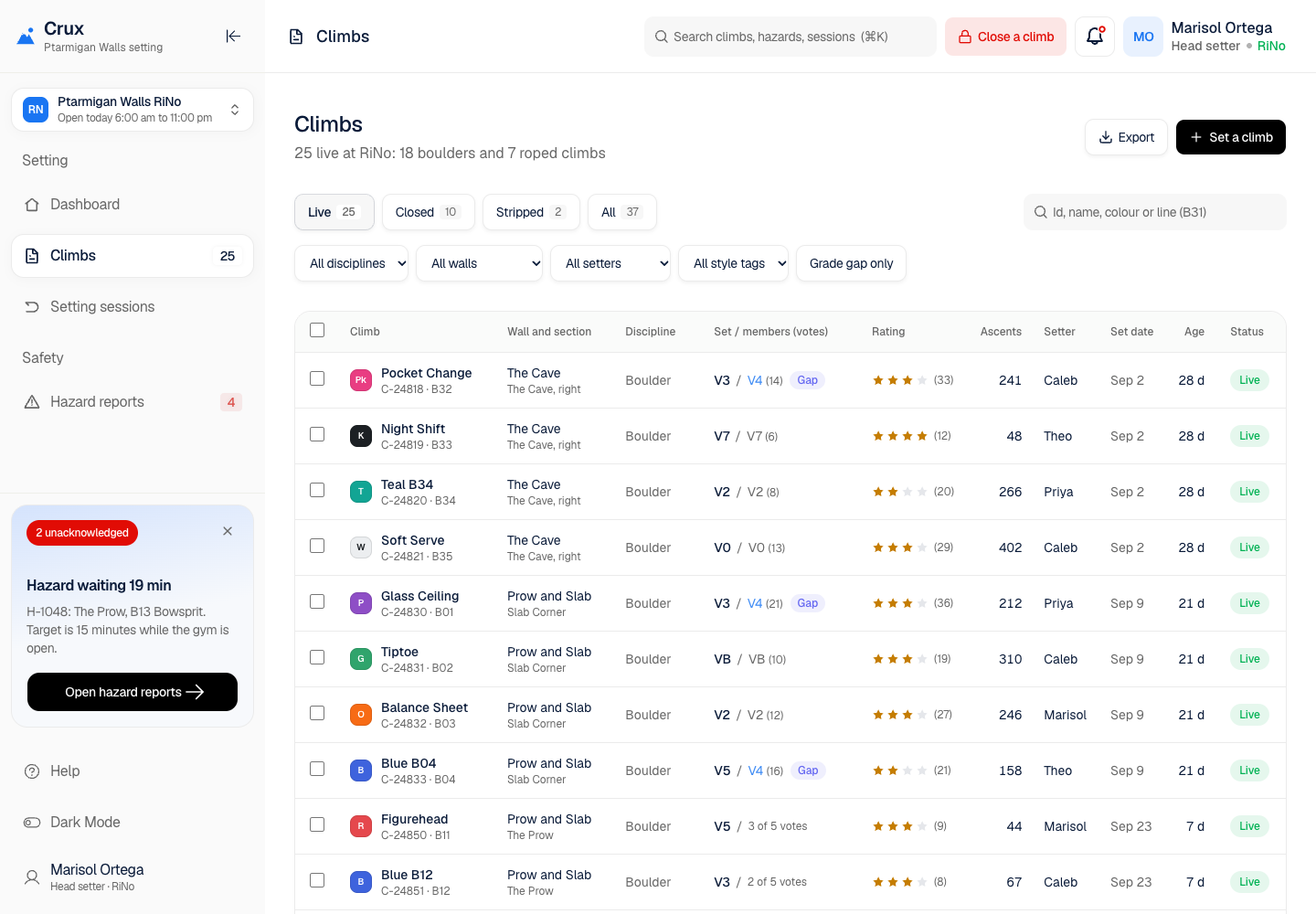Click the Set a climb button
This screenshot has width=1316, height=914.
click(1231, 137)
